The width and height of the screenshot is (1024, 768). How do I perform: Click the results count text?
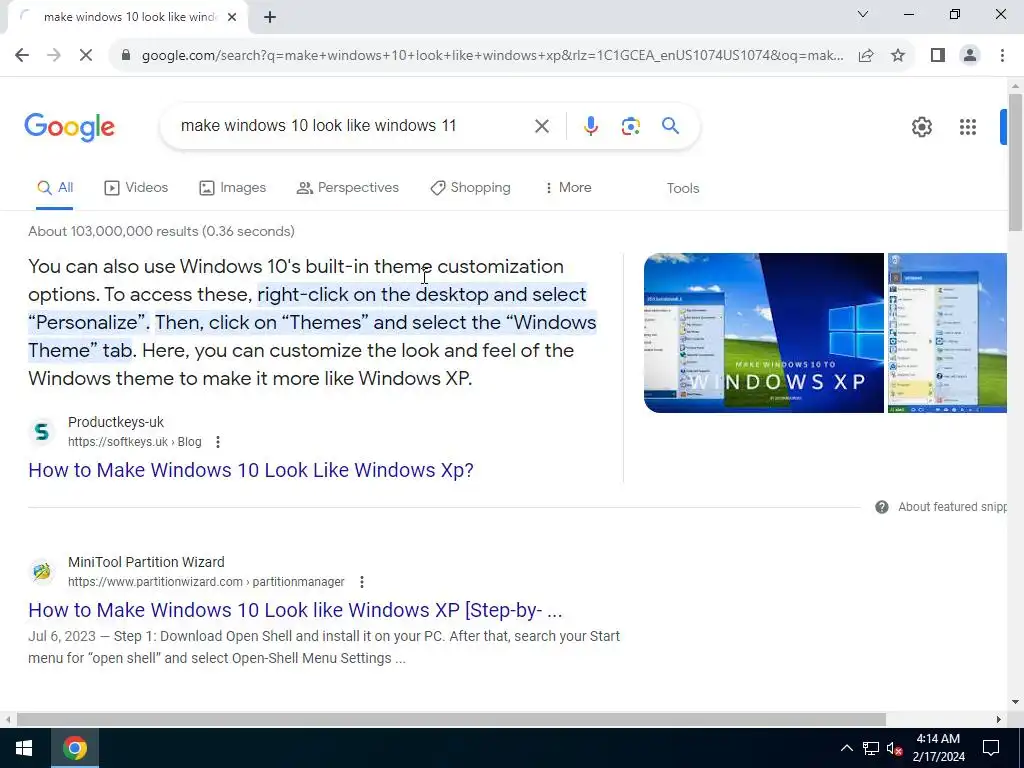tap(161, 231)
